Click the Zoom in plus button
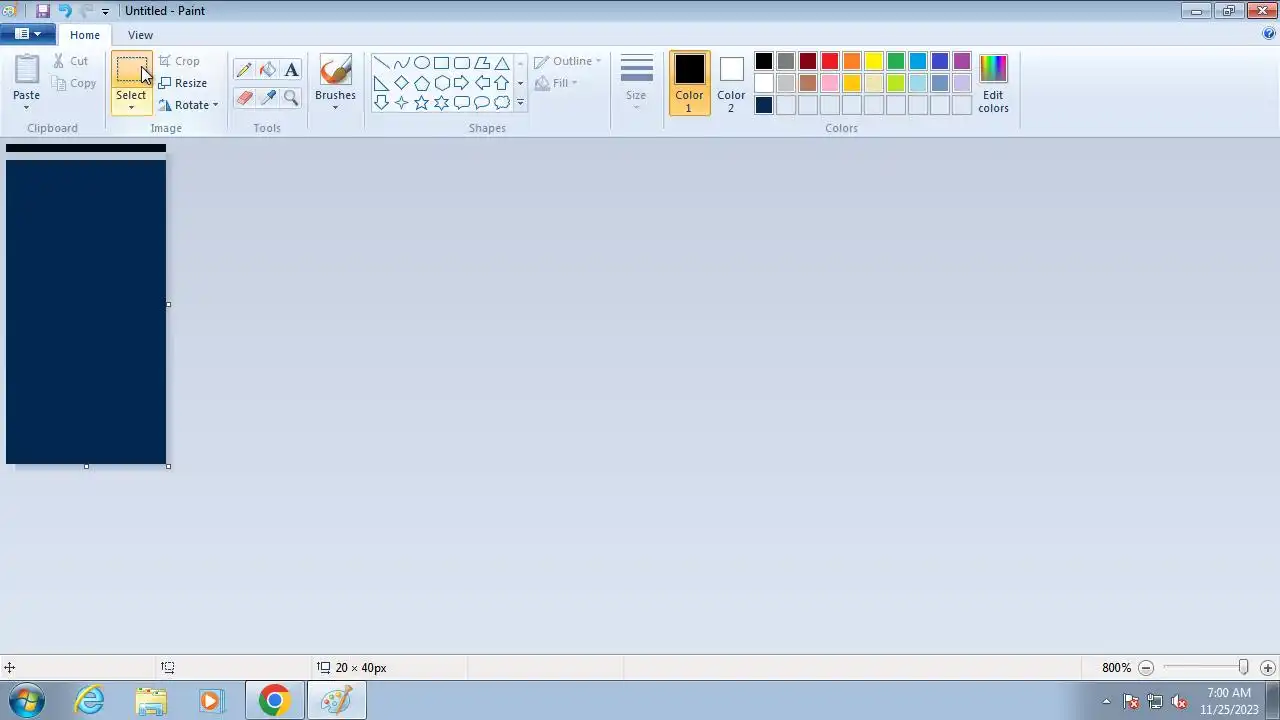 click(x=1268, y=668)
